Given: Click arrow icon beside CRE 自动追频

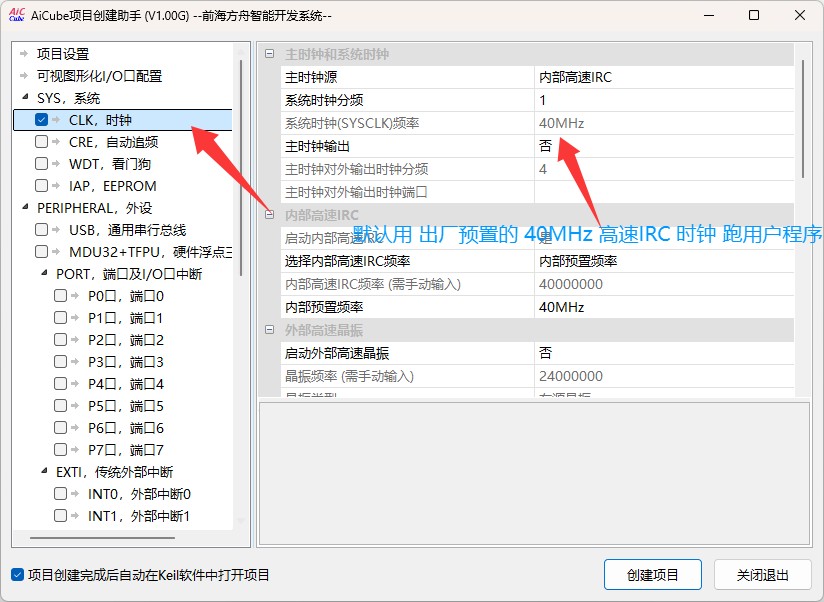Looking at the screenshot, I should click(x=56, y=142).
